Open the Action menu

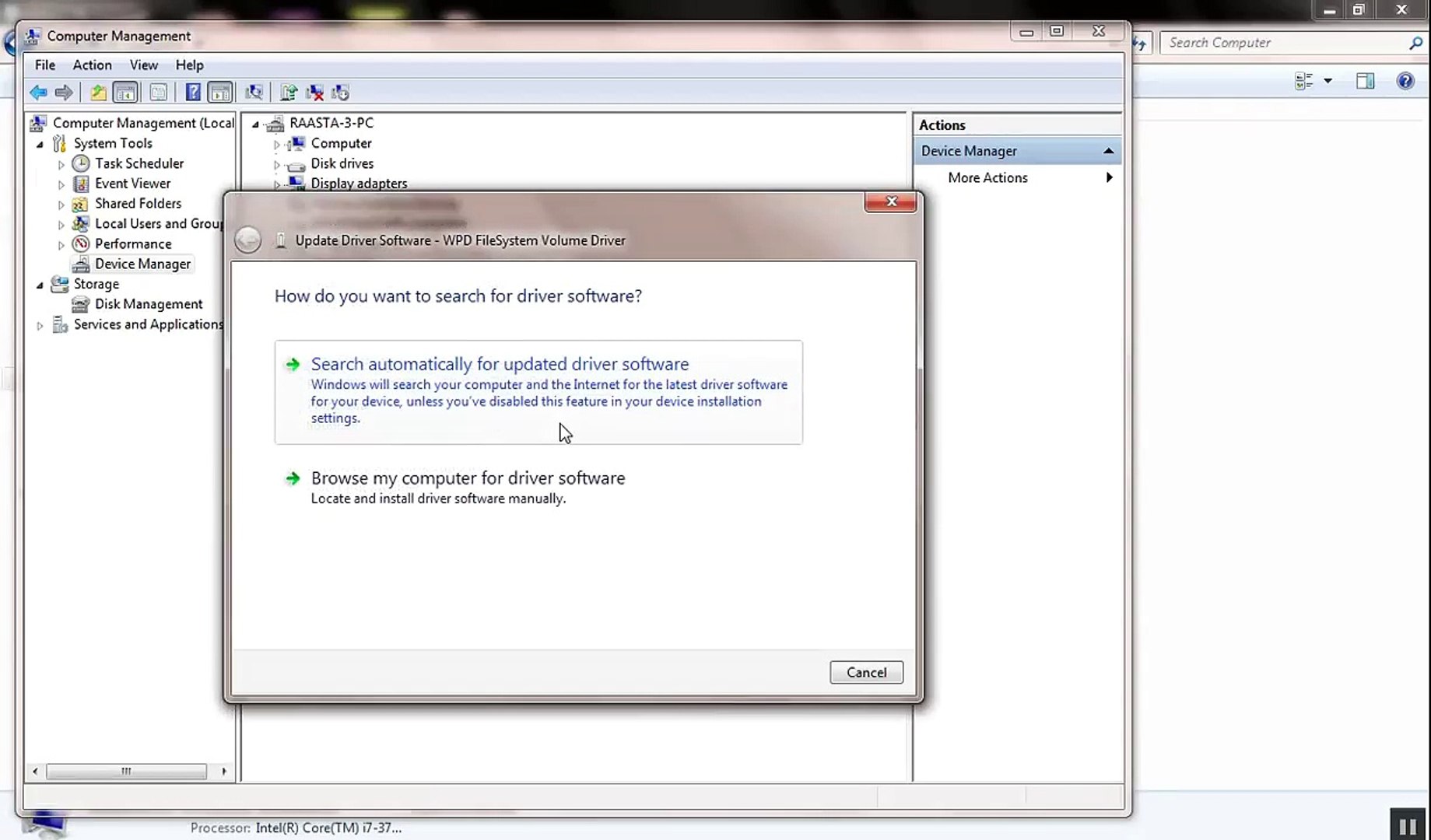coord(92,65)
